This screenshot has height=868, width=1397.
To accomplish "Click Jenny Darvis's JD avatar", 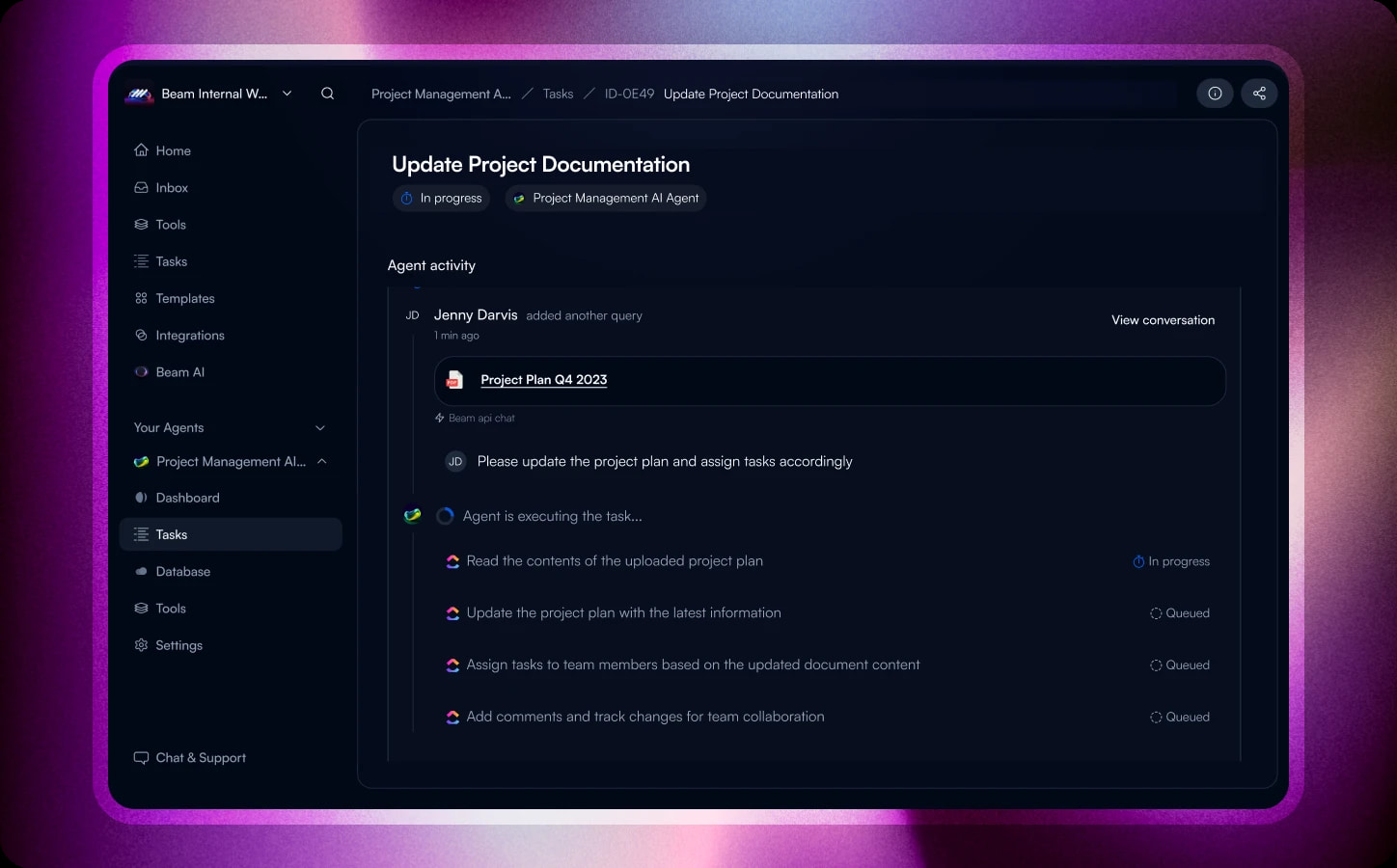I will pos(412,314).
